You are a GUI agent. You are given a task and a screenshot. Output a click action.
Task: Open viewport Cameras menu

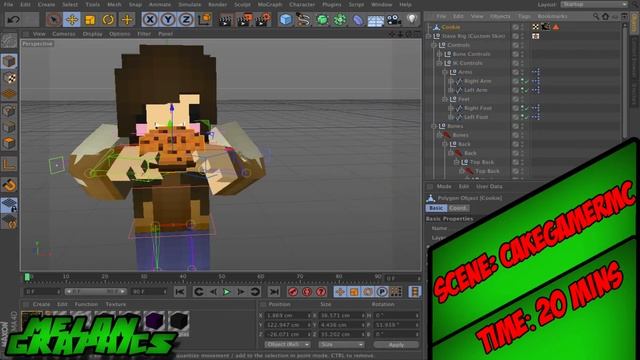pyautogui.click(x=64, y=34)
